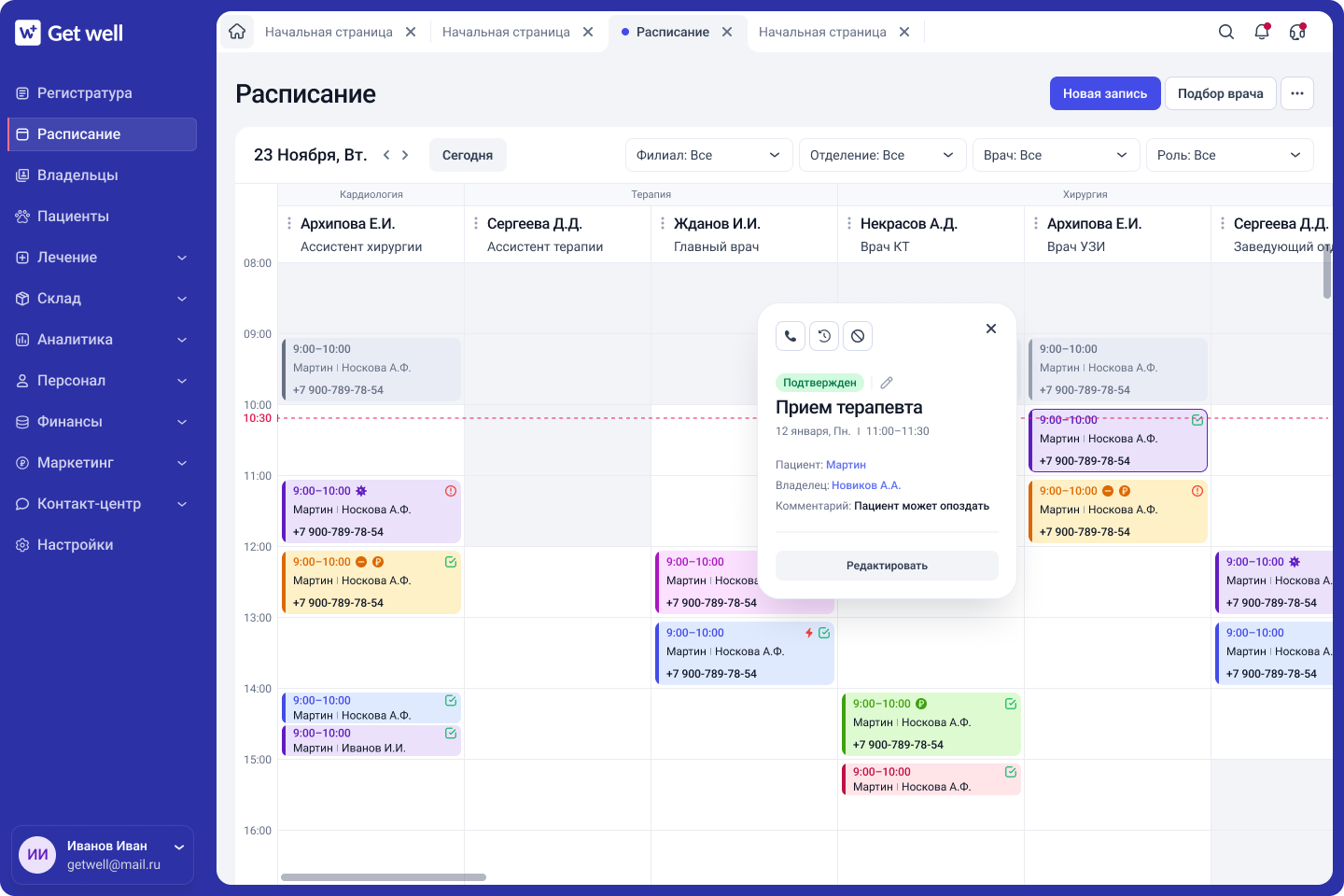The height and width of the screenshot is (896, 1344).
Task: Toggle check on green Некрасов appointment
Action: [1011, 704]
